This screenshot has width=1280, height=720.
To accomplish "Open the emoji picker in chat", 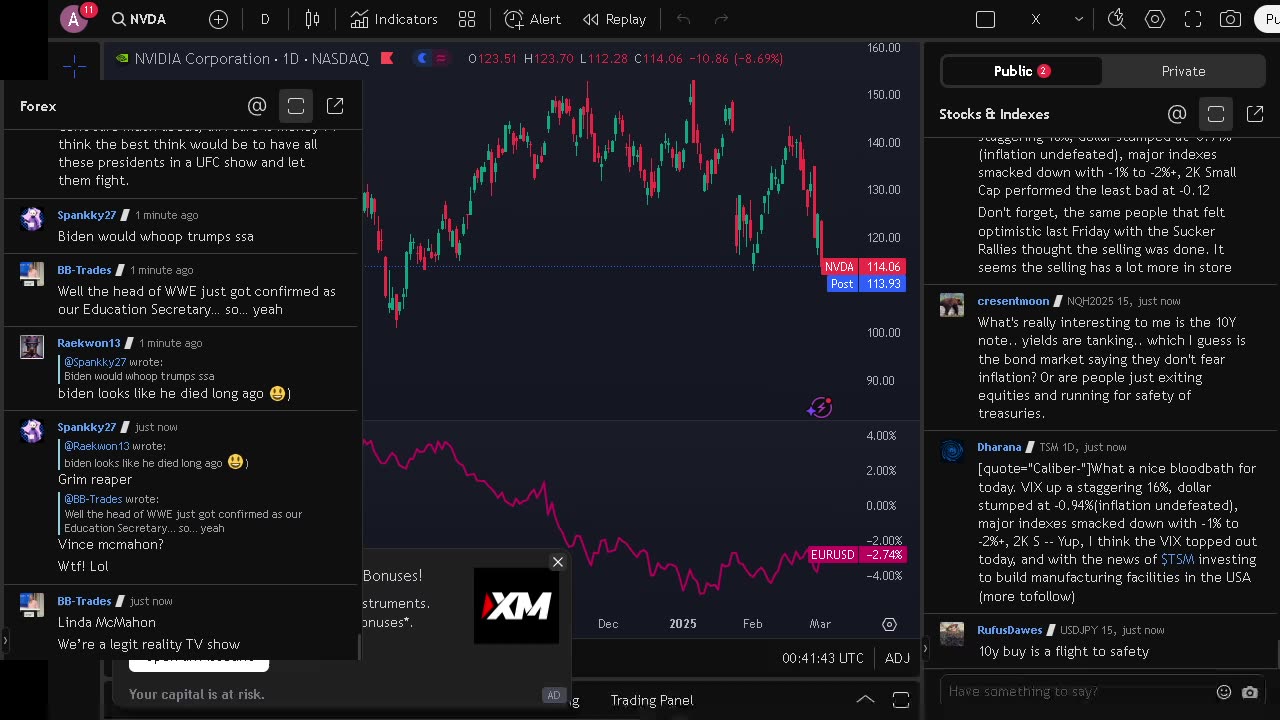I will (x=1224, y=692).
